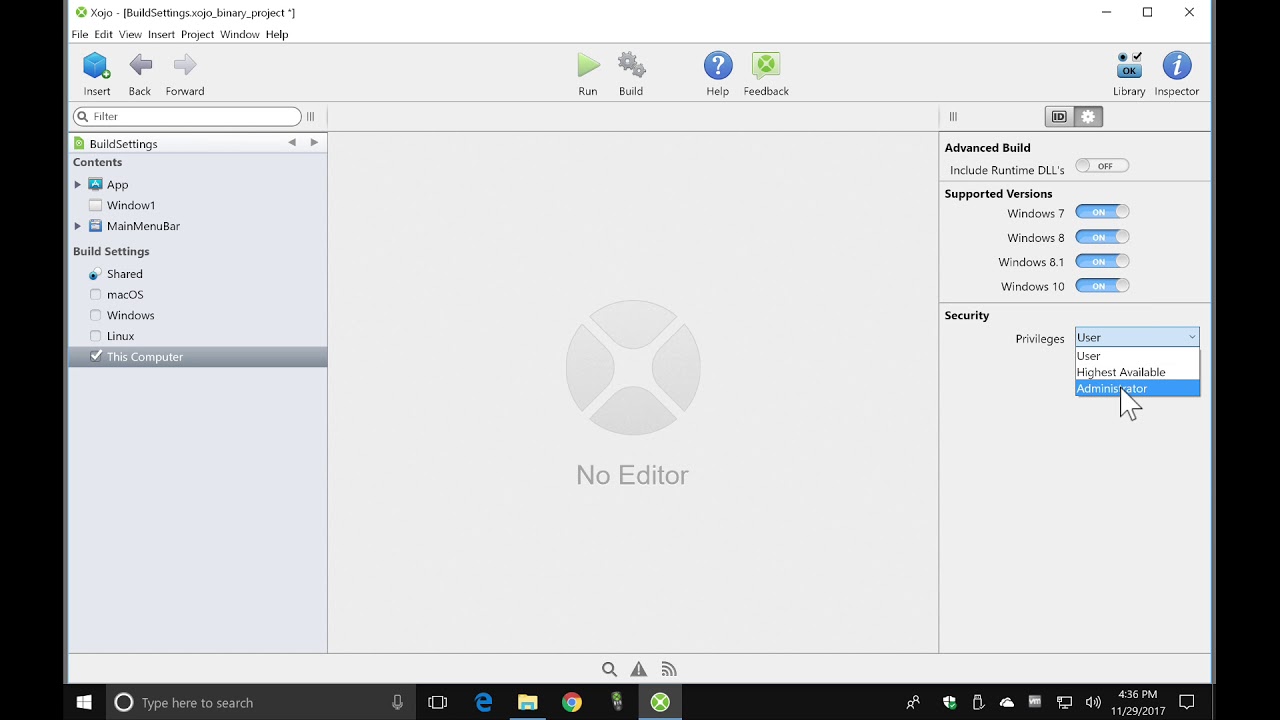Screen dimensions: 1280x720
Task: Toggle Include Runtime DLL's switch
Action: coord(1102,166)
